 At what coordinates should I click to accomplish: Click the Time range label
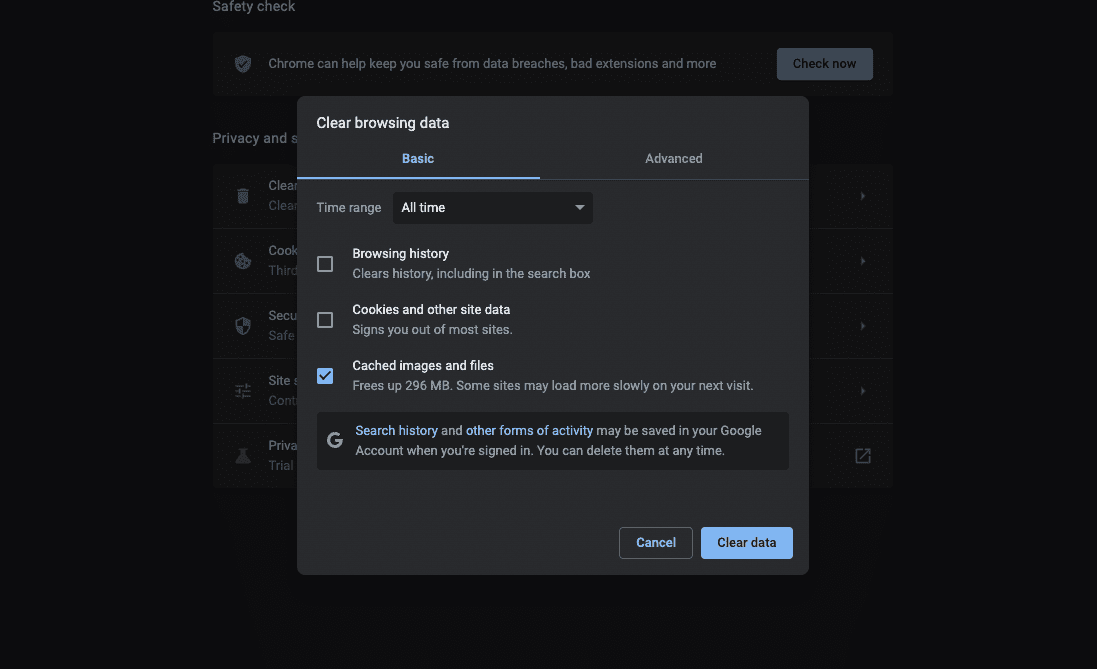pyautogui.click(x=348, y=208)
